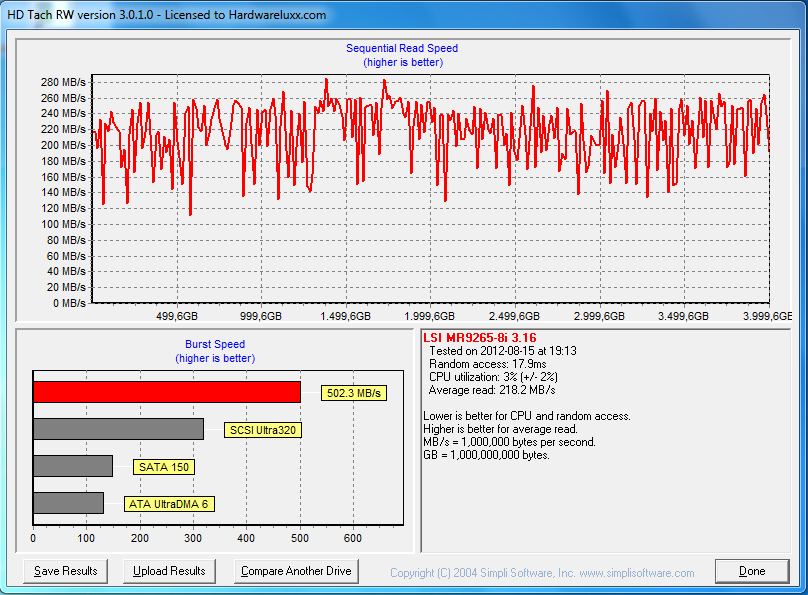
Task: Click the 0 MB/s axis label
Action: tap(69, 303)
